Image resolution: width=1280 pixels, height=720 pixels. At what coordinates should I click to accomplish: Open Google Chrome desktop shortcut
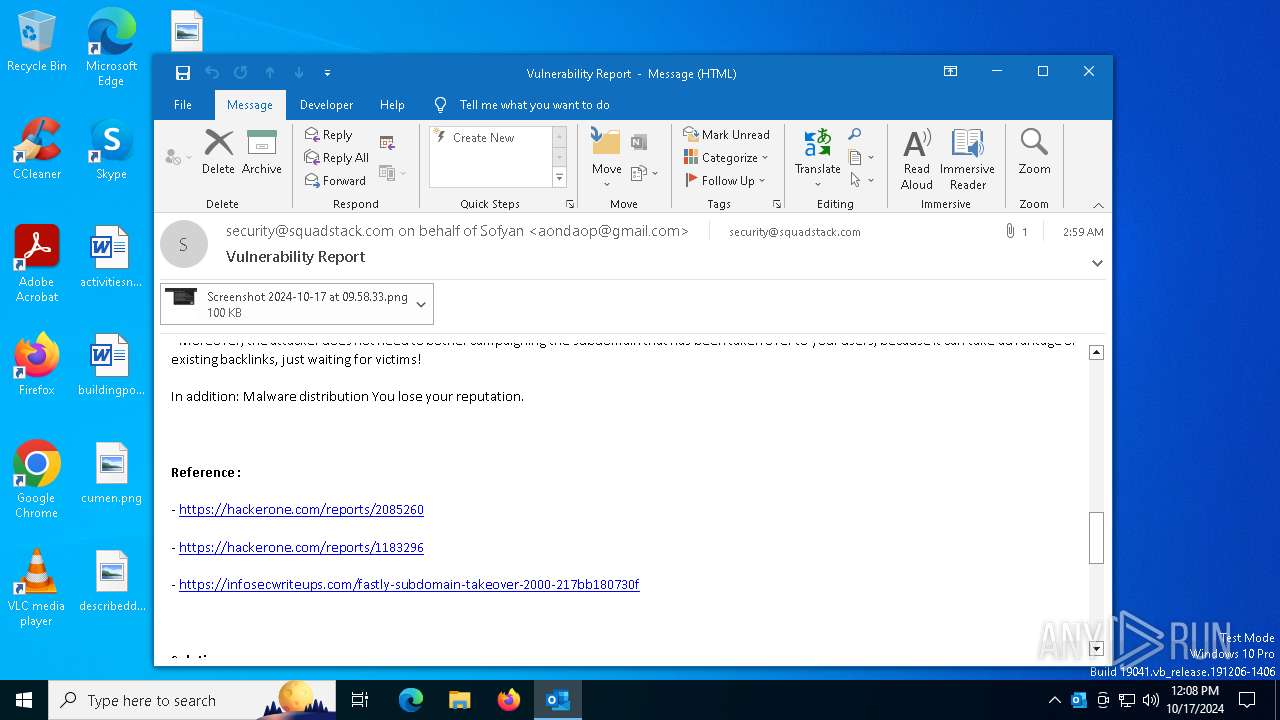click(37, 480)
